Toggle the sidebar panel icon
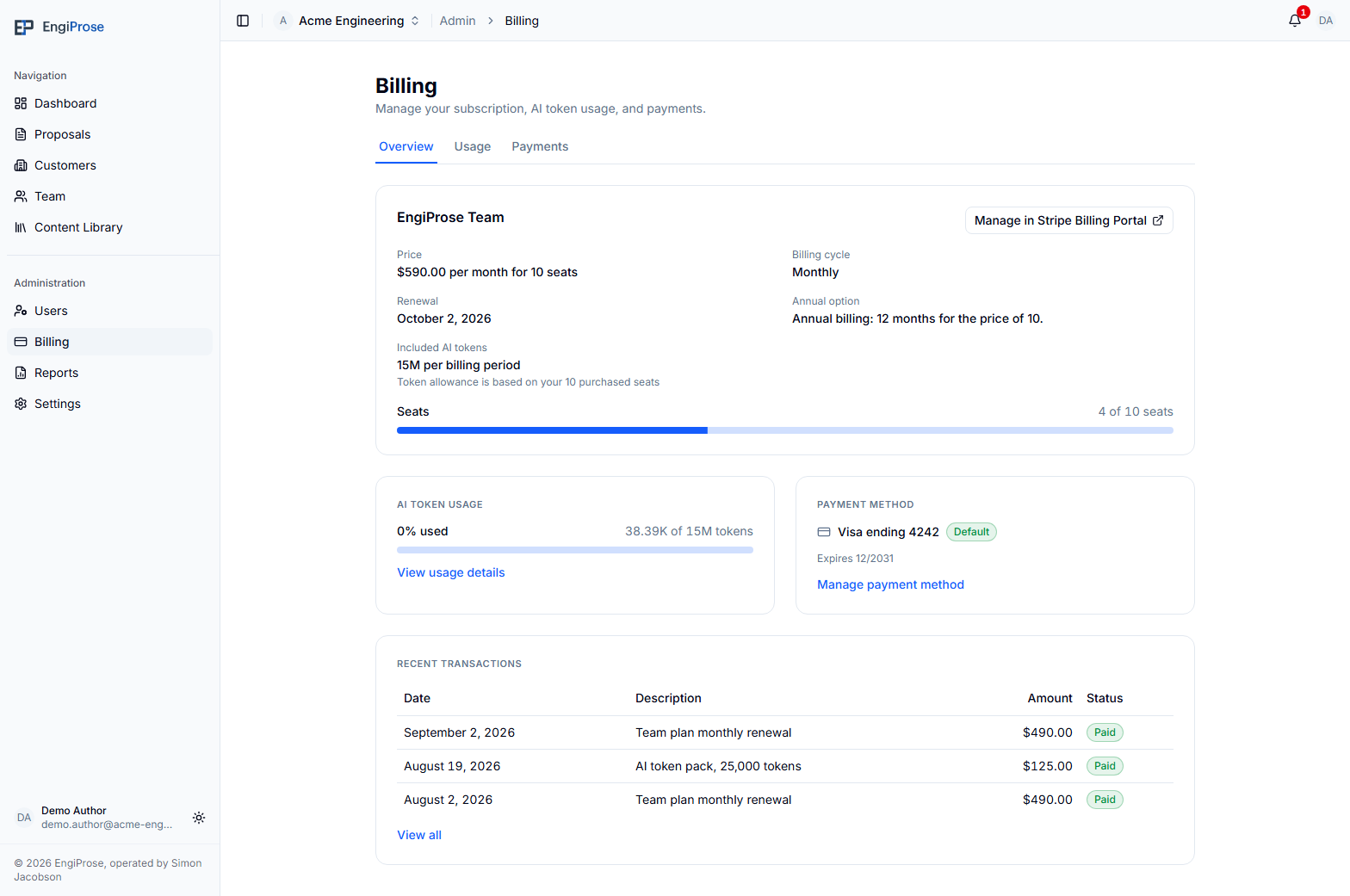This screenshot has height=896, width=1350. [243, 21]
